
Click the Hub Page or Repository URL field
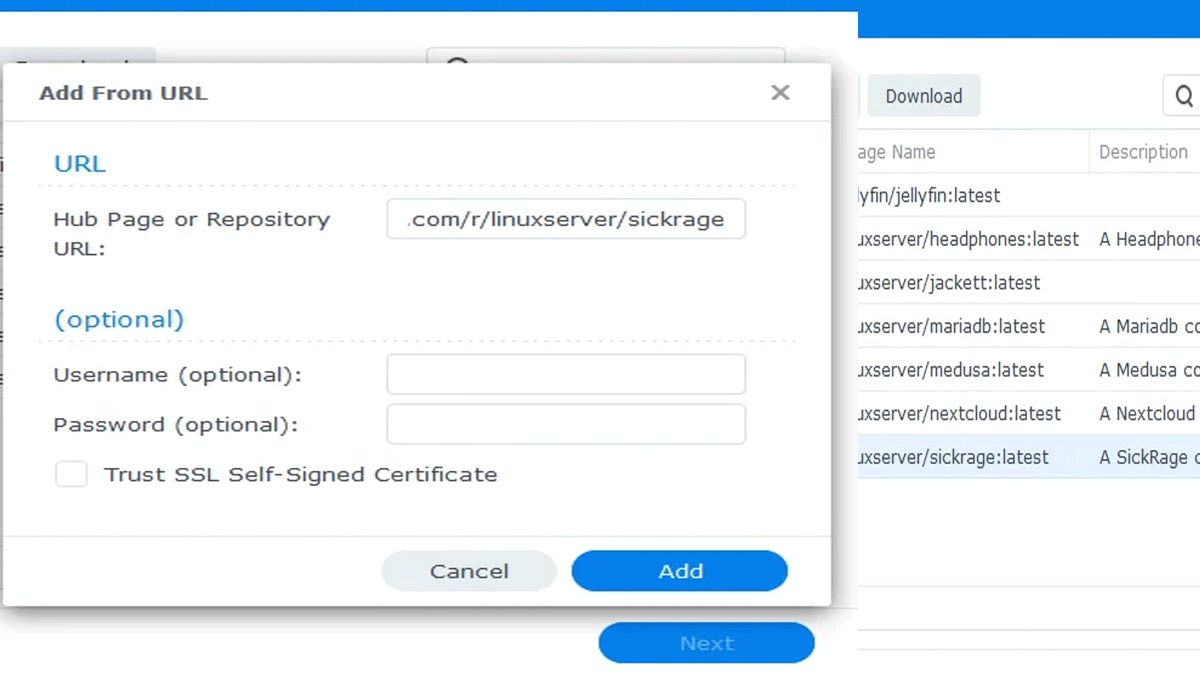(x=566, y=220)
